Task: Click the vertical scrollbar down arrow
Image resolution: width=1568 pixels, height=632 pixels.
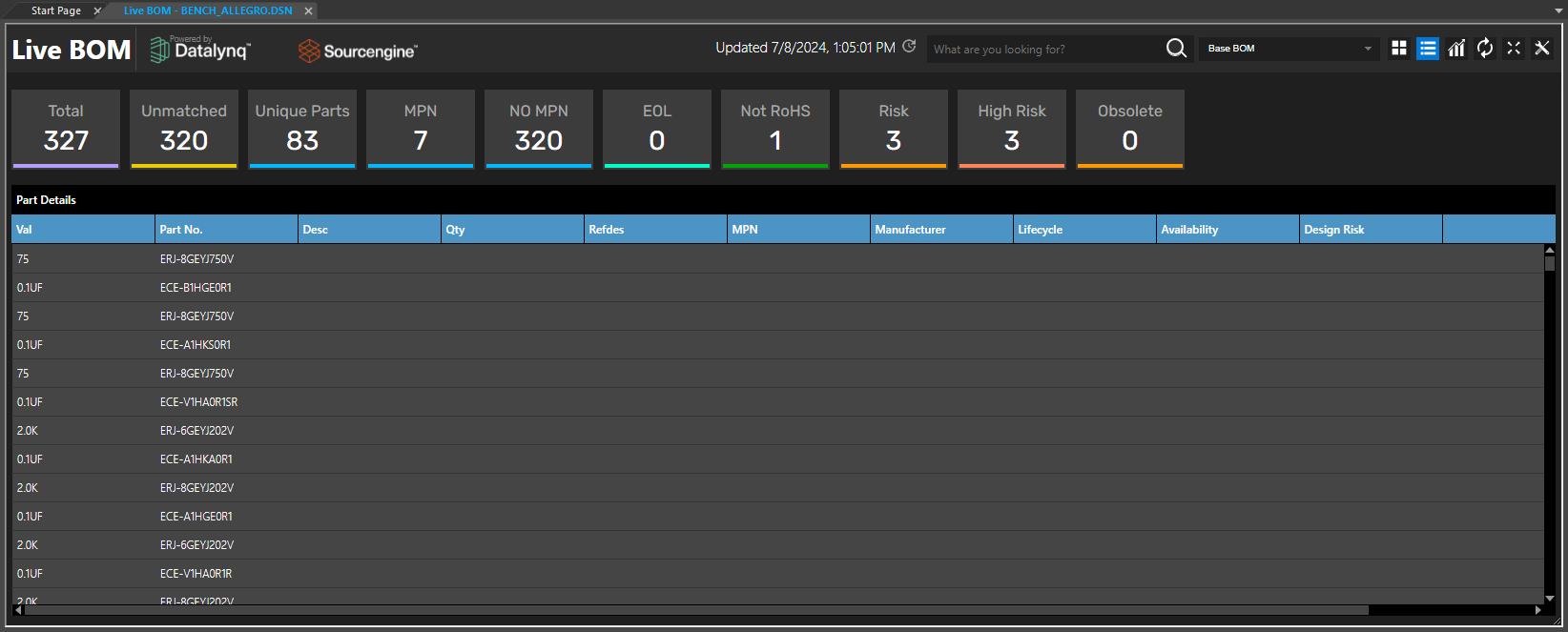Action: [x=1550, y=598]
